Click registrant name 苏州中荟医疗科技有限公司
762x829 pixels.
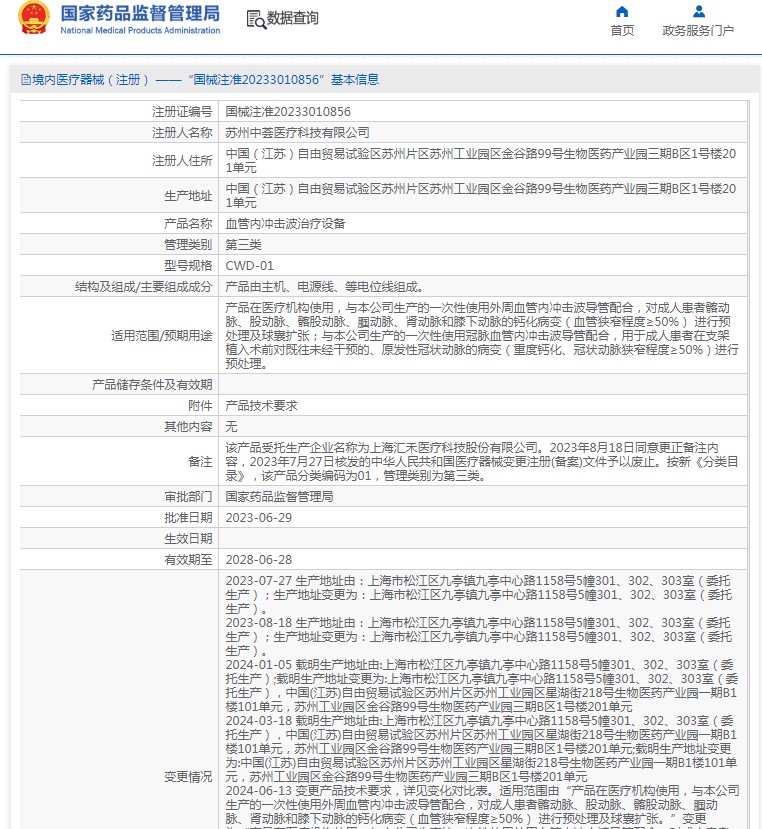coord(297,132)
